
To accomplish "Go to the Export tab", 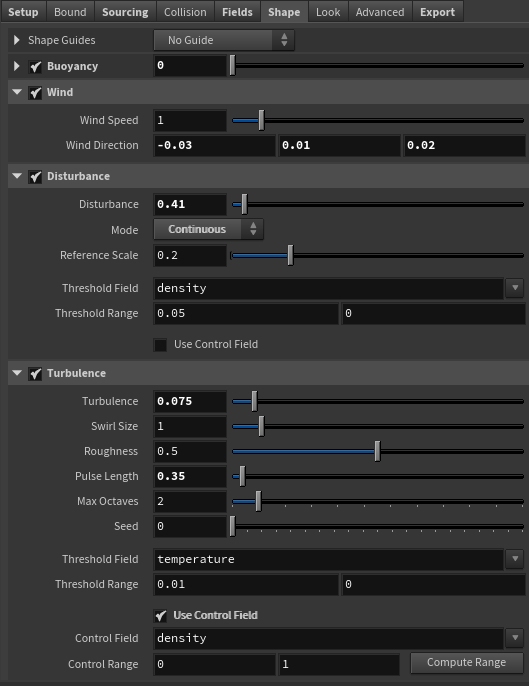I will (x=437, y=12).
